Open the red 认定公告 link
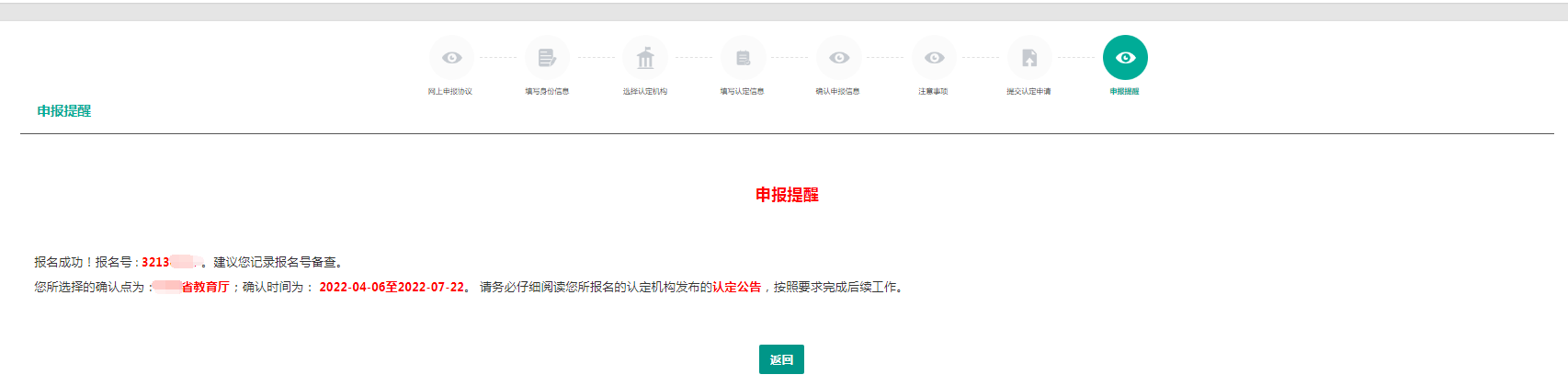 pyautogui.click(x=736, y=288)
